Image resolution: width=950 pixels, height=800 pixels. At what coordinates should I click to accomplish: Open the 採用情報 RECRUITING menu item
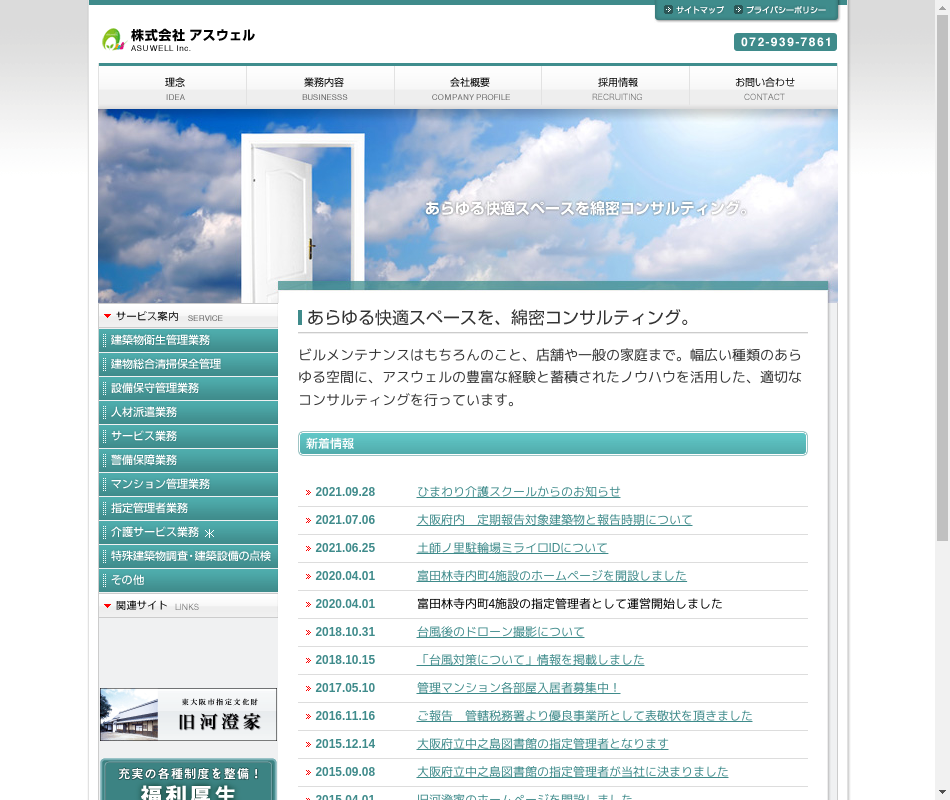tap(616, 88)
